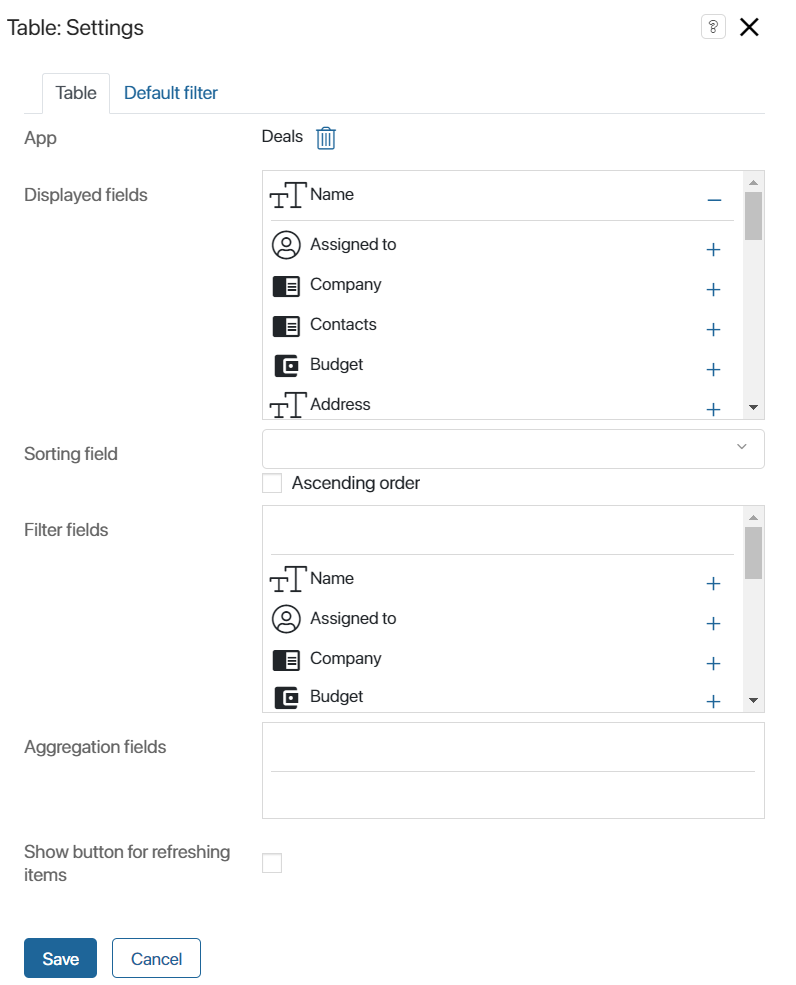The height and width of the screenshot is (985, 796).
Task: Click the user icon beside Assigned to in Displayed fields
Action: pos(286,245)
